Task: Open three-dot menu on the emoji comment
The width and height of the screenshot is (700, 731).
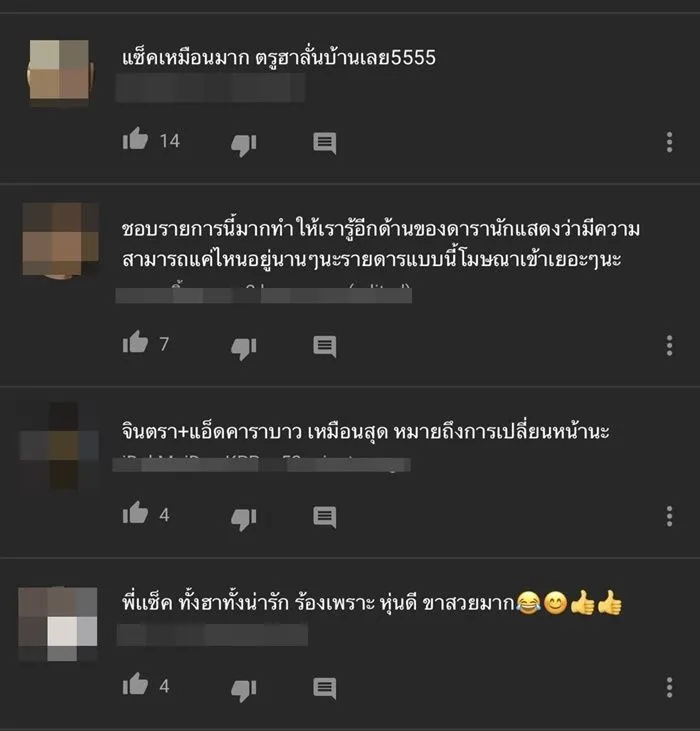Action: tap(669, 687)
